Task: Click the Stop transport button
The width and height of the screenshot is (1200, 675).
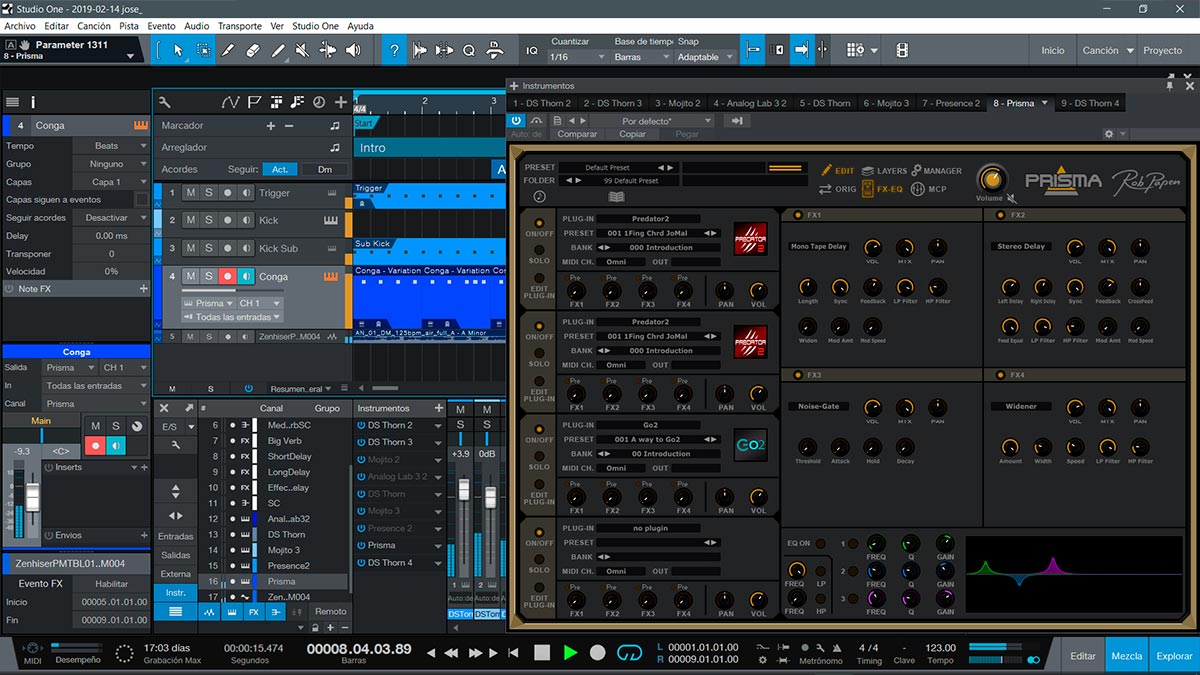Action: point(542,652)
